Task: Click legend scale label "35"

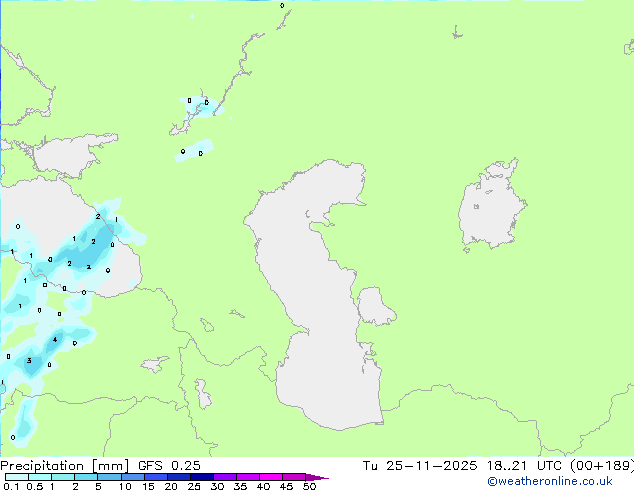Action: point(240,486)
